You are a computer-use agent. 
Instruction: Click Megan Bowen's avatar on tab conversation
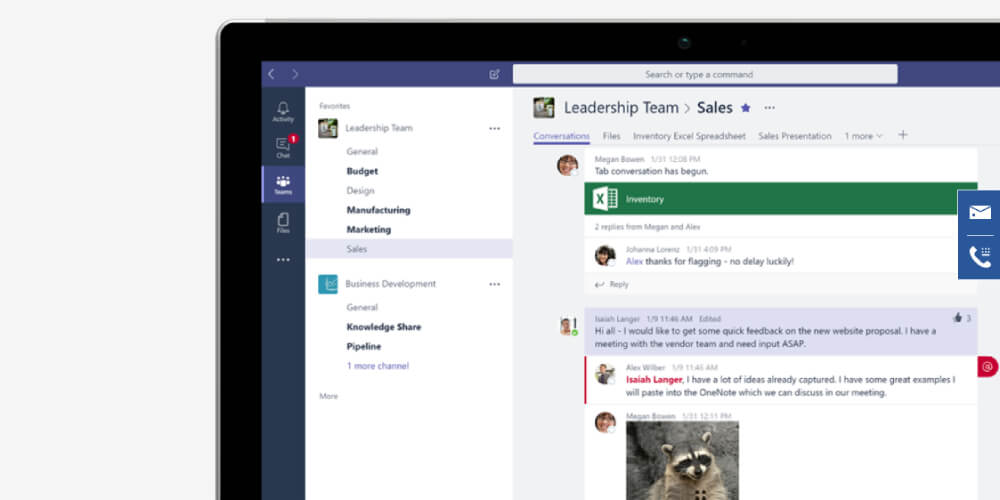(x=568, y=165)
